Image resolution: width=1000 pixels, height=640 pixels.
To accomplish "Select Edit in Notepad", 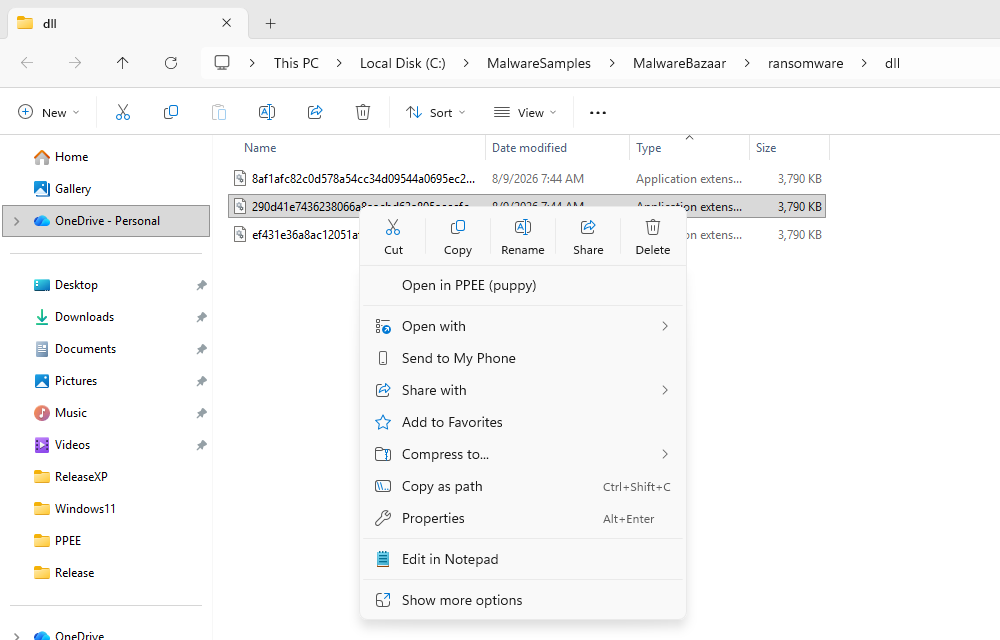I will pyautogui.click(x=523, y=559).
